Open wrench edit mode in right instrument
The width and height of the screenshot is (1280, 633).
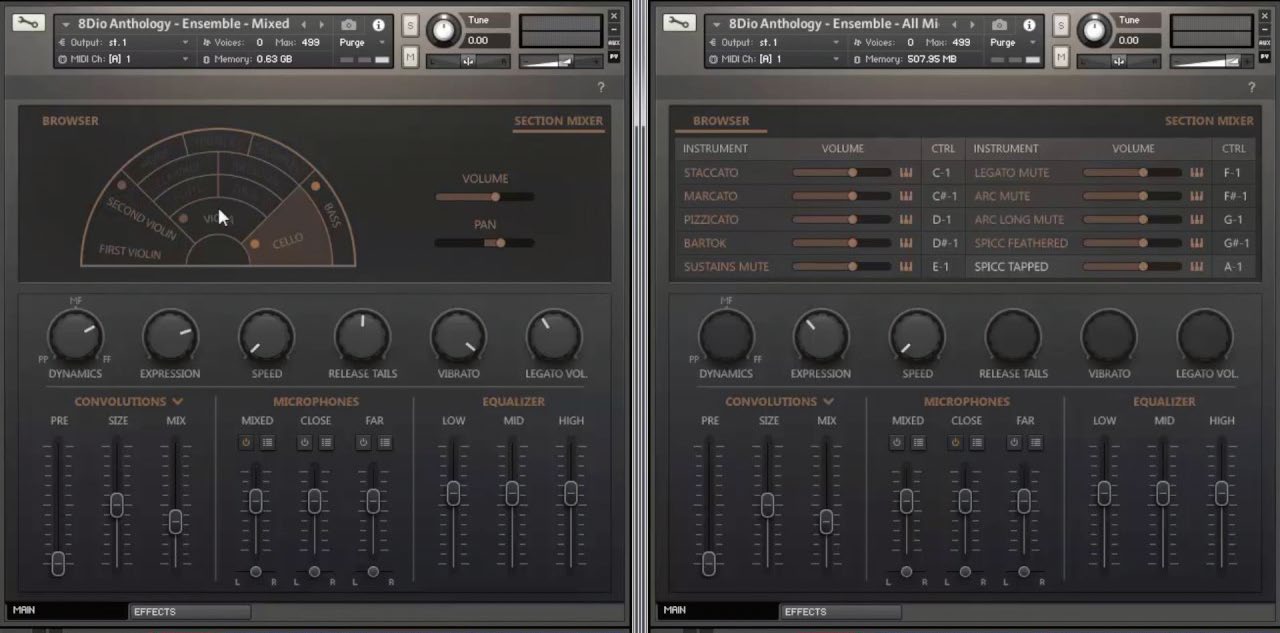coord(680,23)
